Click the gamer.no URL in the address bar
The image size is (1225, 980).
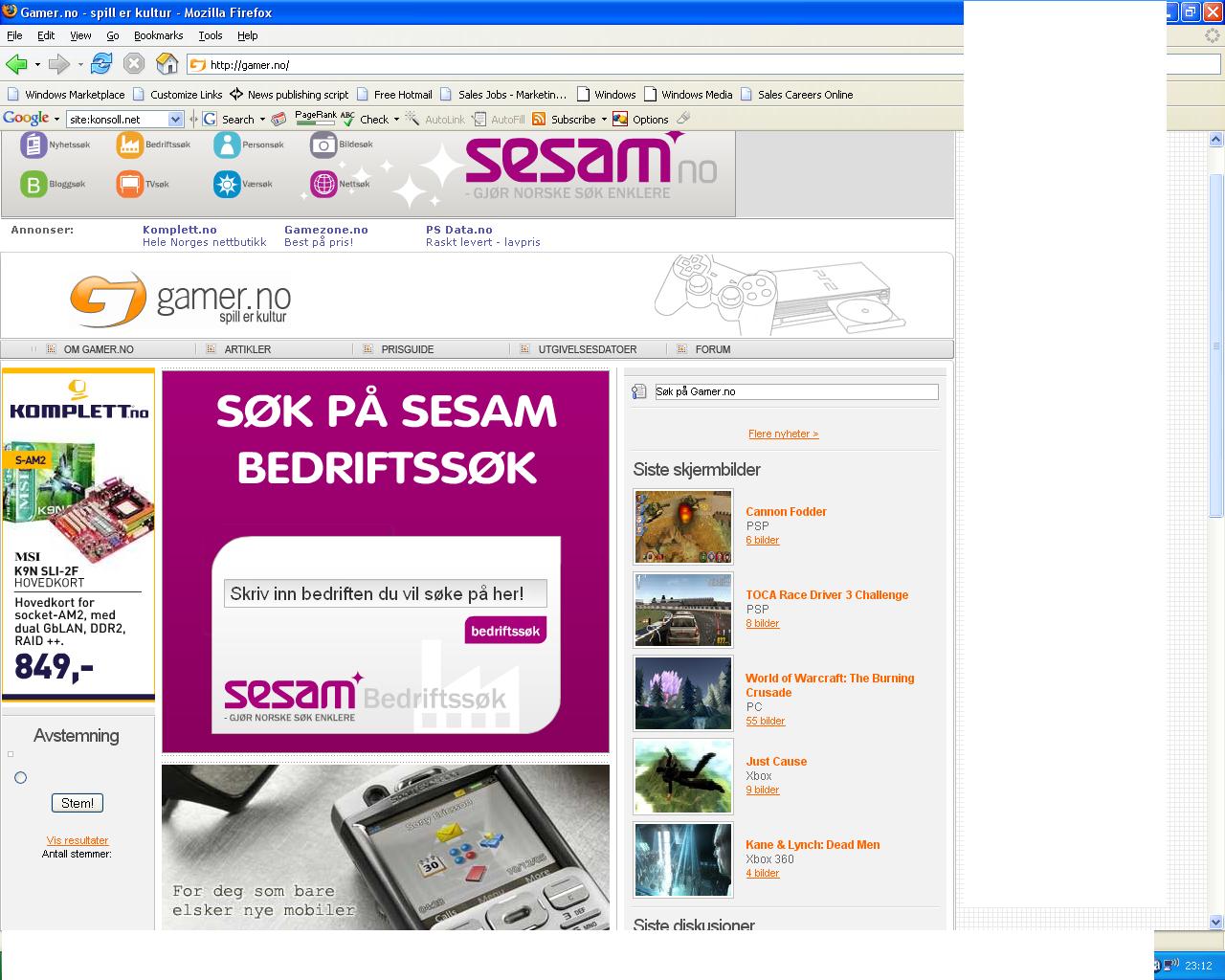coord(249,65)
